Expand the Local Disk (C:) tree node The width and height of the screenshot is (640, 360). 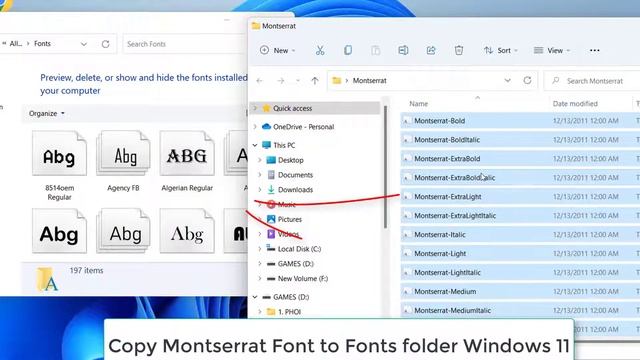click(260, 249)
